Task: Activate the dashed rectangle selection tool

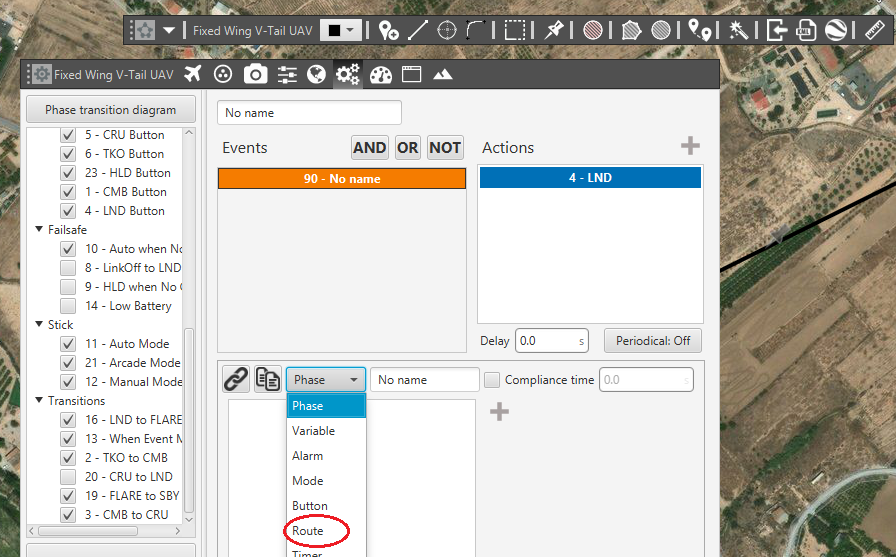Action: (514, 30)
